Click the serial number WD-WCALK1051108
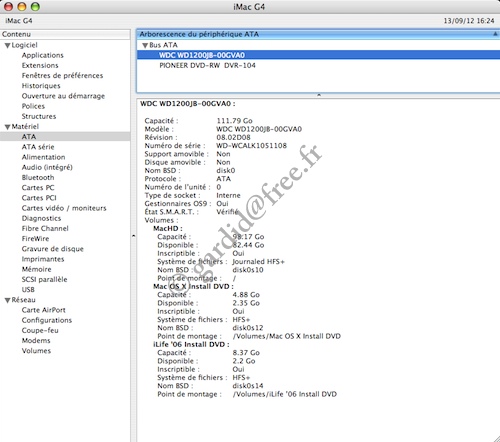500x442 pixels. (x=251, y=146)
